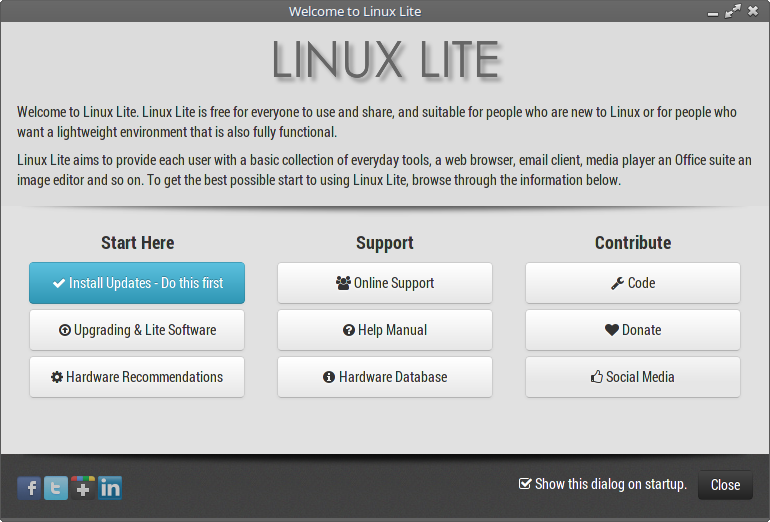The width and height of the screenshot is (770, 522).
Task: Click the people icon on Online Support
Action: pyautogui.click(x=343, y=283)
